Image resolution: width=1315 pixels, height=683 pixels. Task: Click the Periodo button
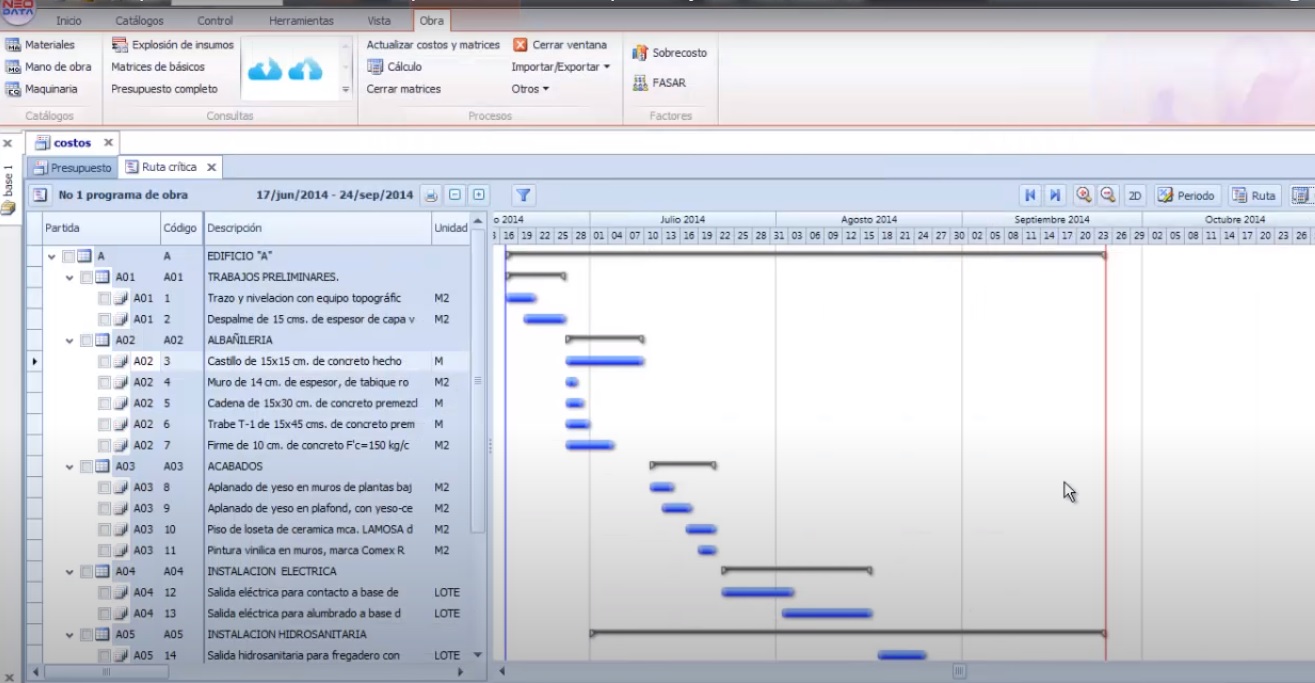tap(1186, 196)
